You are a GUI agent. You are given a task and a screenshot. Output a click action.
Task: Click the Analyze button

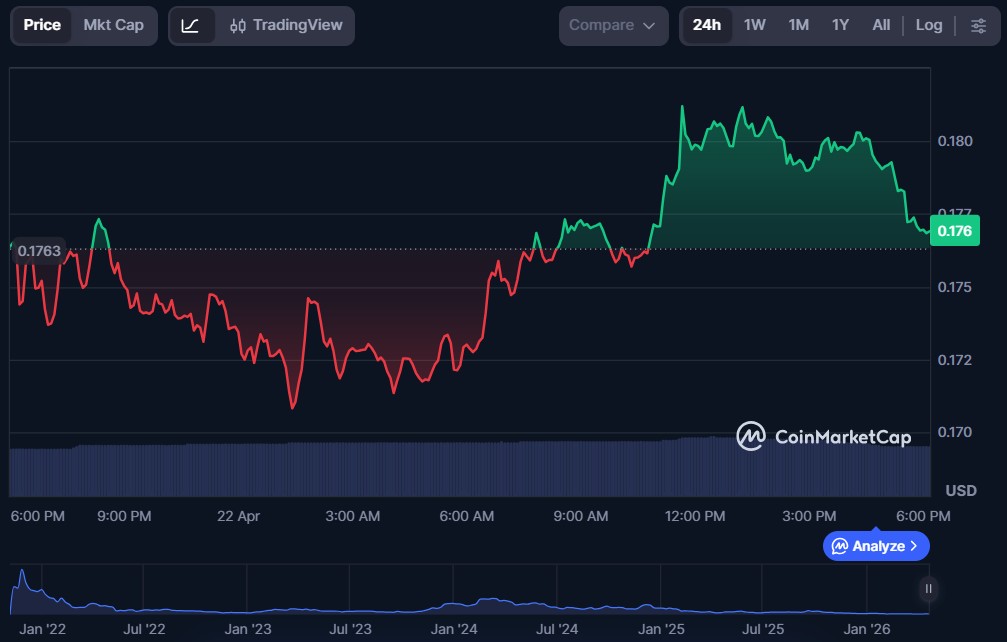876,546
